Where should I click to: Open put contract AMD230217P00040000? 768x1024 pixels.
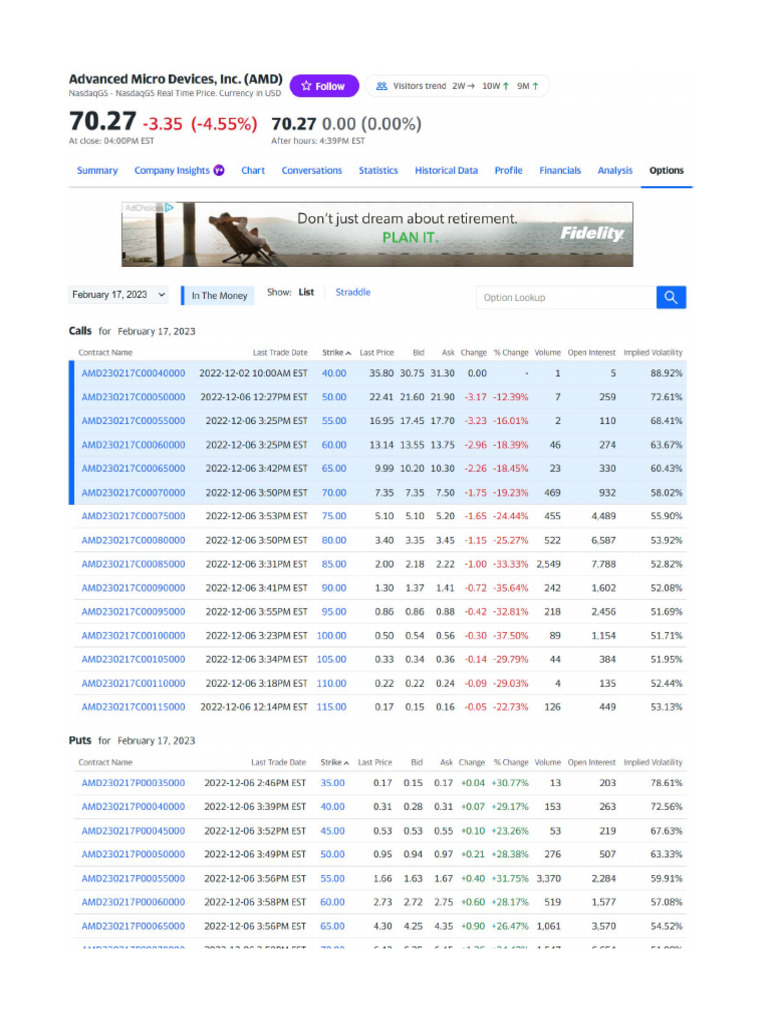[133, 807]
